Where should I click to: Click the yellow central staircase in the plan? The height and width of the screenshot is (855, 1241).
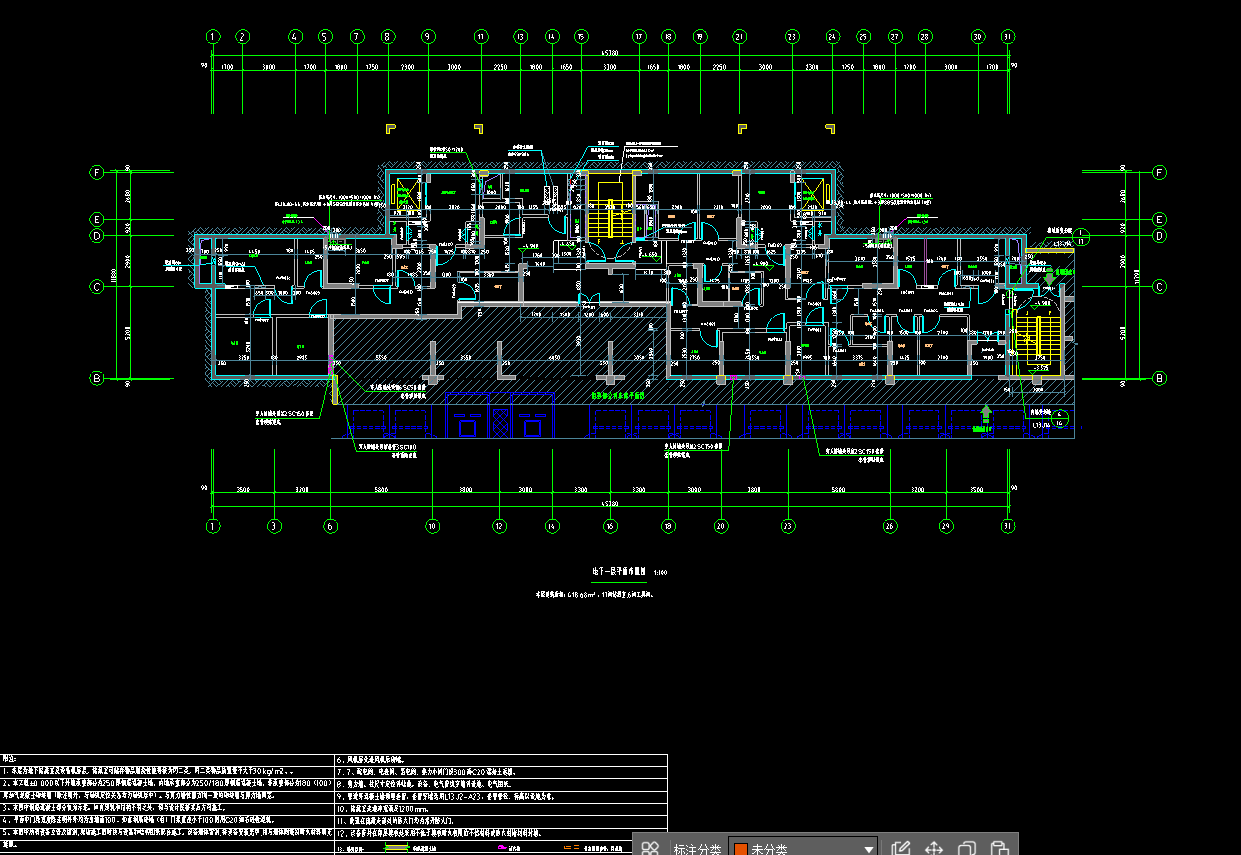click(x=607, y=210)
